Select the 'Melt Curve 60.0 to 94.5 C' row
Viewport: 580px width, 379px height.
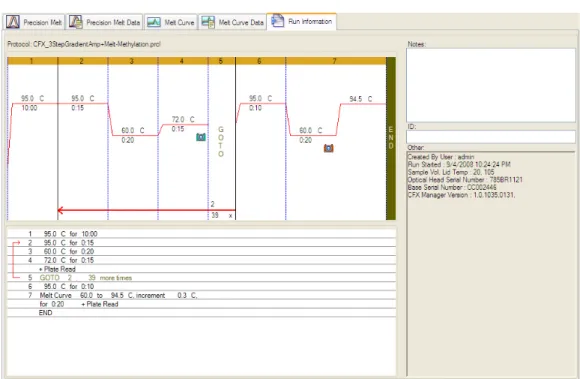point(201,295)
